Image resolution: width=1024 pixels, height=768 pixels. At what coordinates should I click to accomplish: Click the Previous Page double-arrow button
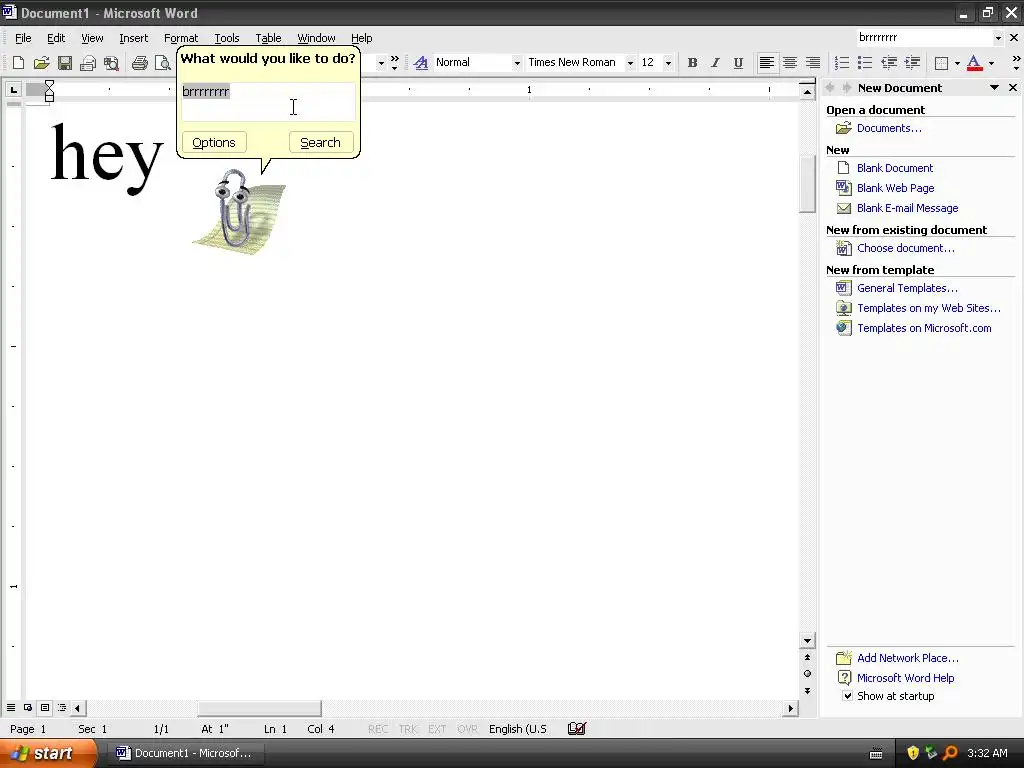[807, 658]
